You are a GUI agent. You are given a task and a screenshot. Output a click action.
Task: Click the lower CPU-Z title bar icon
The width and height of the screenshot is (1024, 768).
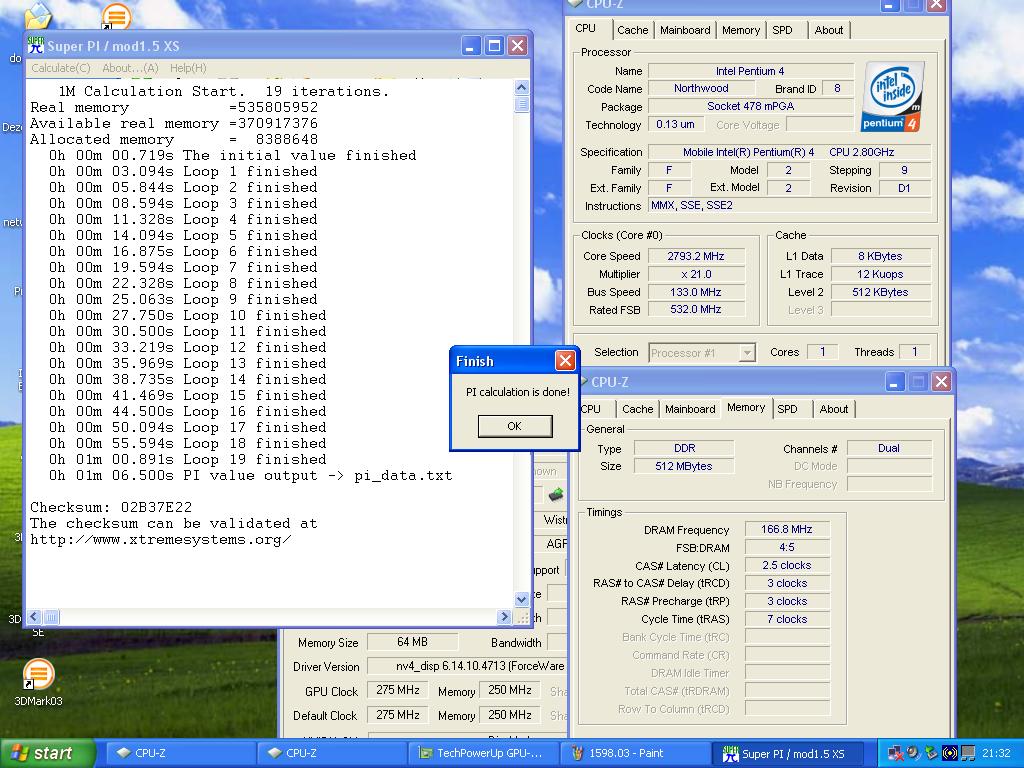584,381
